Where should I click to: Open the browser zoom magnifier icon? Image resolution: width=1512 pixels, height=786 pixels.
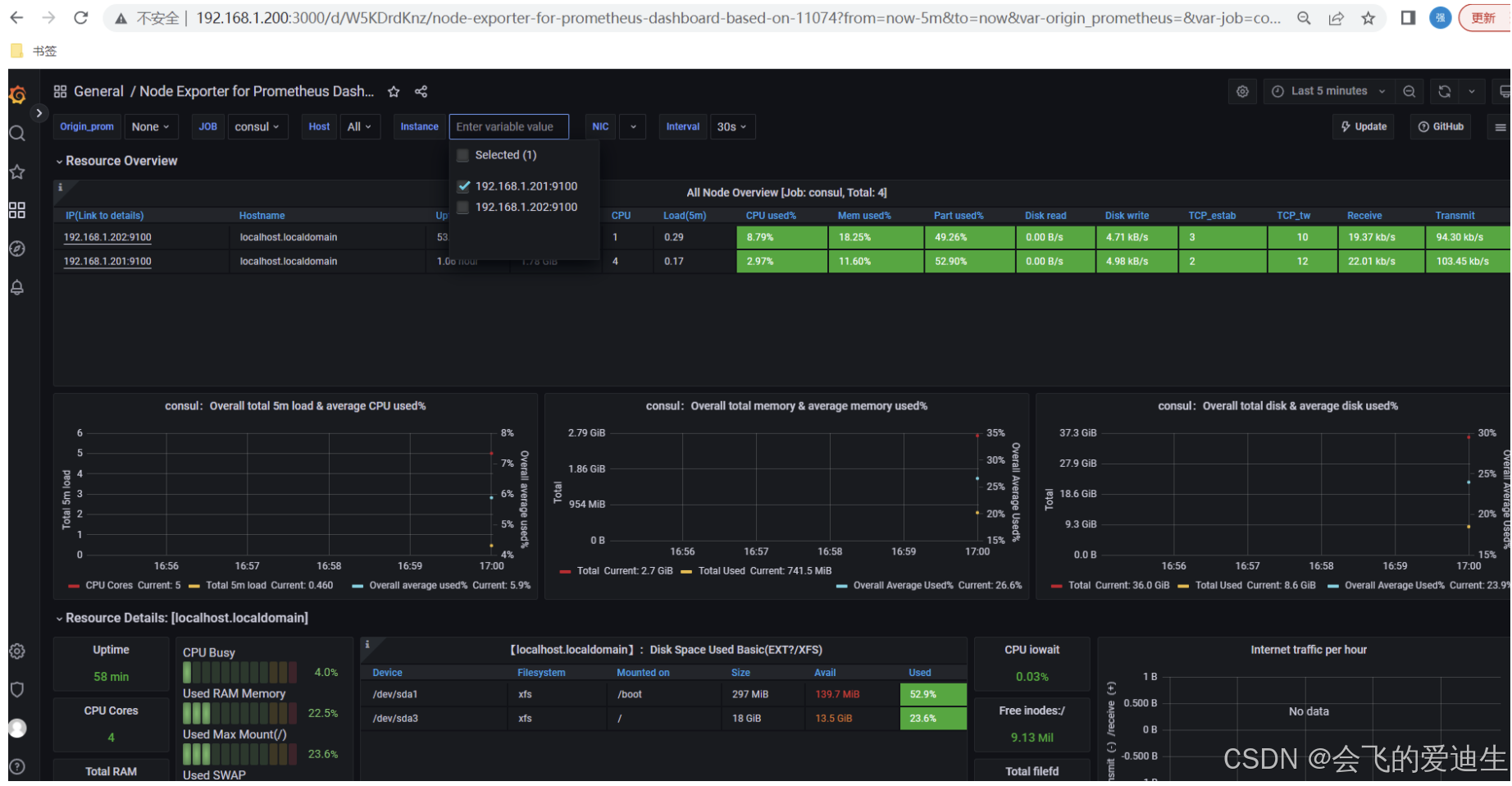click(x=1304, y=18)
